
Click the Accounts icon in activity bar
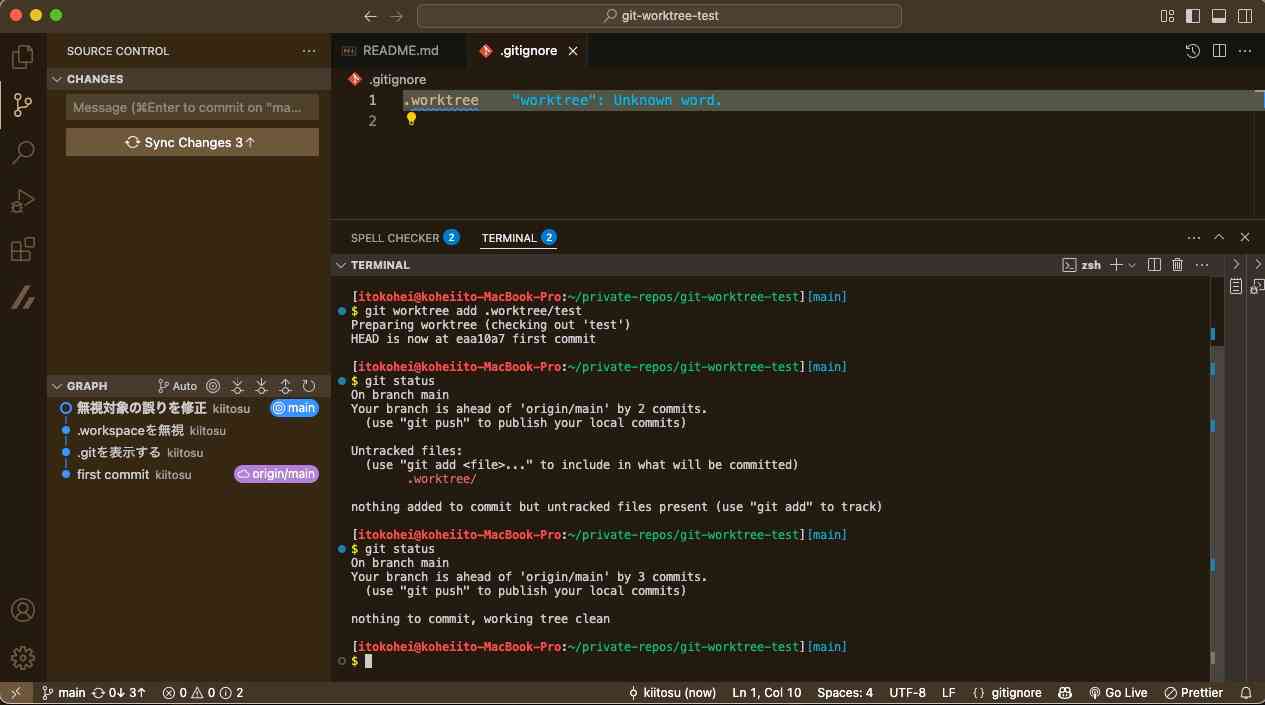(22, 610)
